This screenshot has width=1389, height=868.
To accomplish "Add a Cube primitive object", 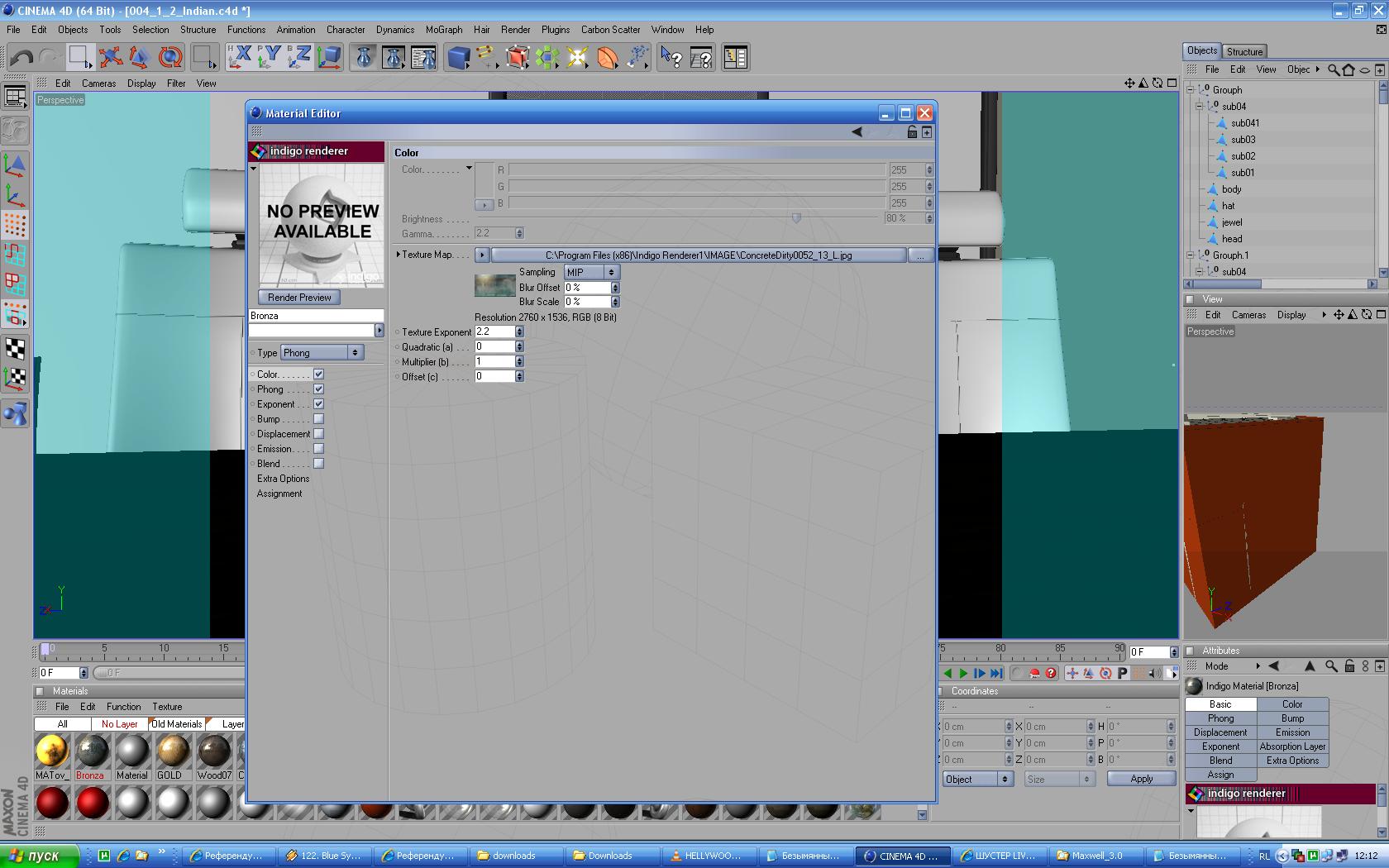I will pyautogui.click(x=457, y=57).
